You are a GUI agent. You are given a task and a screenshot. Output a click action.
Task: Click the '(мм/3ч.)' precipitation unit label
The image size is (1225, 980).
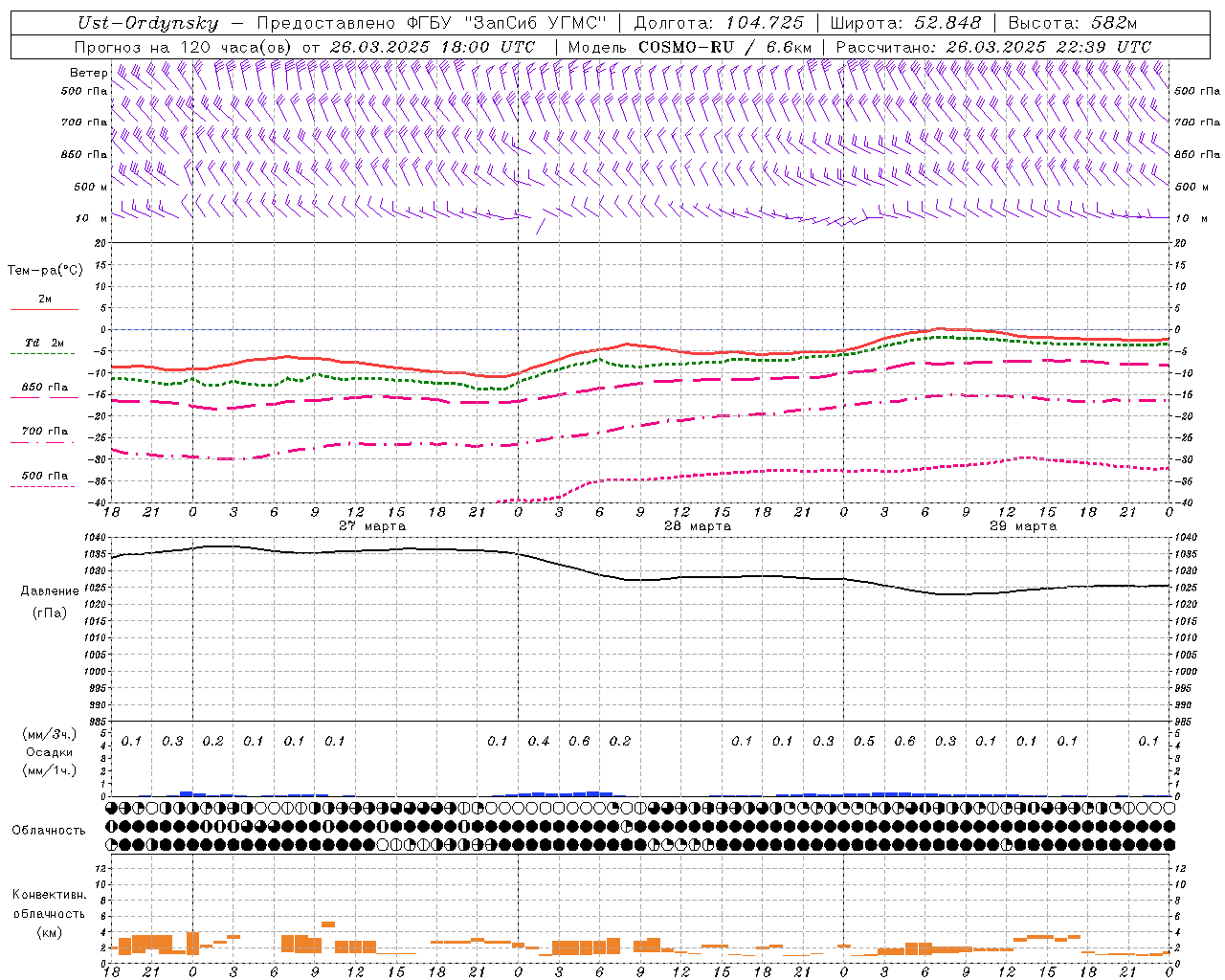(50, 734)
